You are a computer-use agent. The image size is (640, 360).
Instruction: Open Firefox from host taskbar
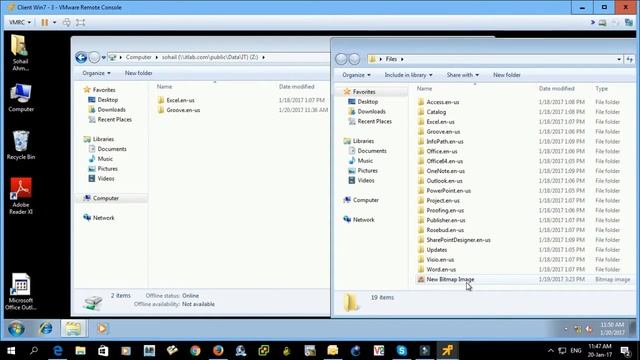coord(218,351)
